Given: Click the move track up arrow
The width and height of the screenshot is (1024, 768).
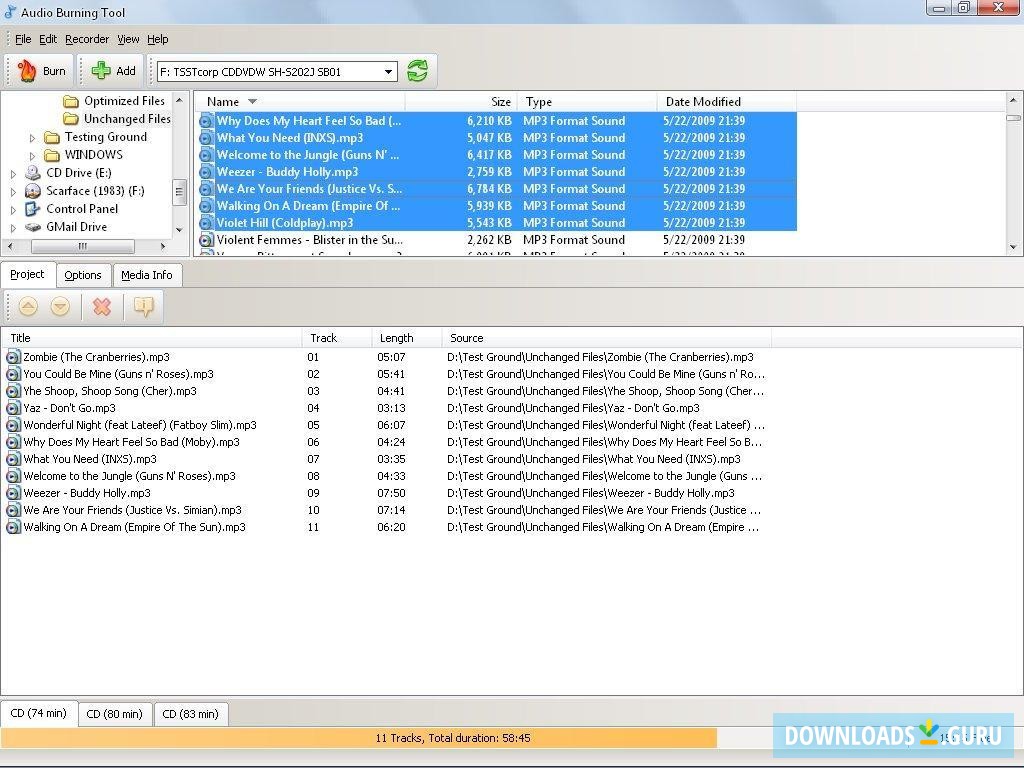Looking at the screenshot, I should pos(28,306).
